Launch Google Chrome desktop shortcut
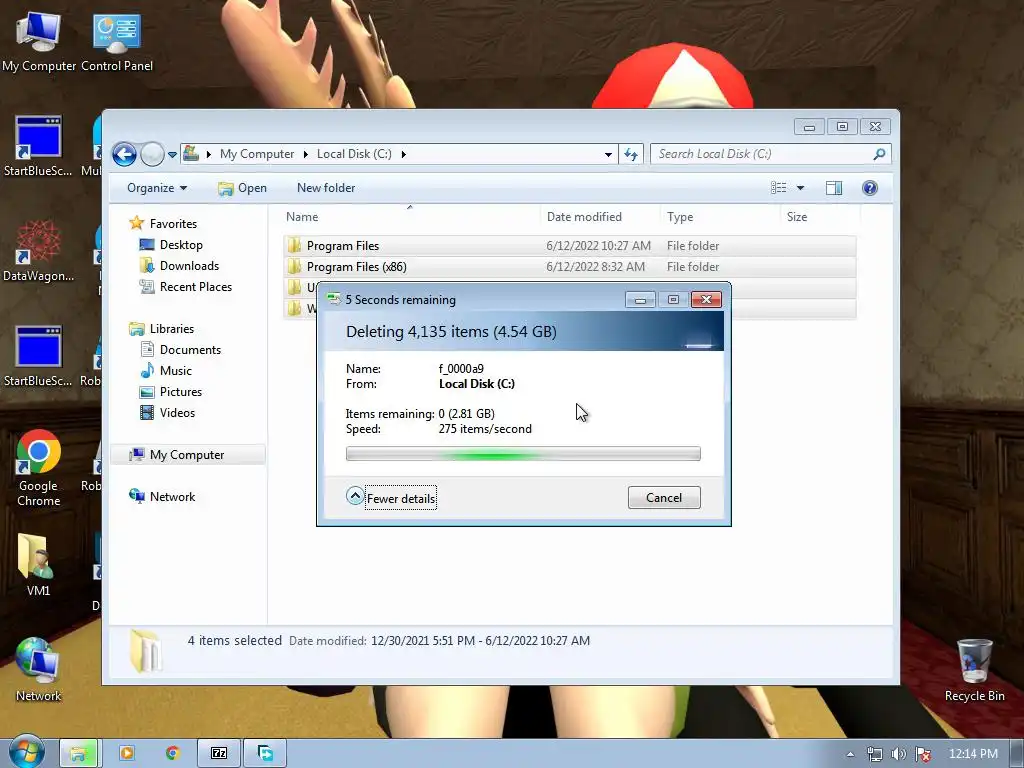This screenshot has width=1024, height=768. pos(39,468)
